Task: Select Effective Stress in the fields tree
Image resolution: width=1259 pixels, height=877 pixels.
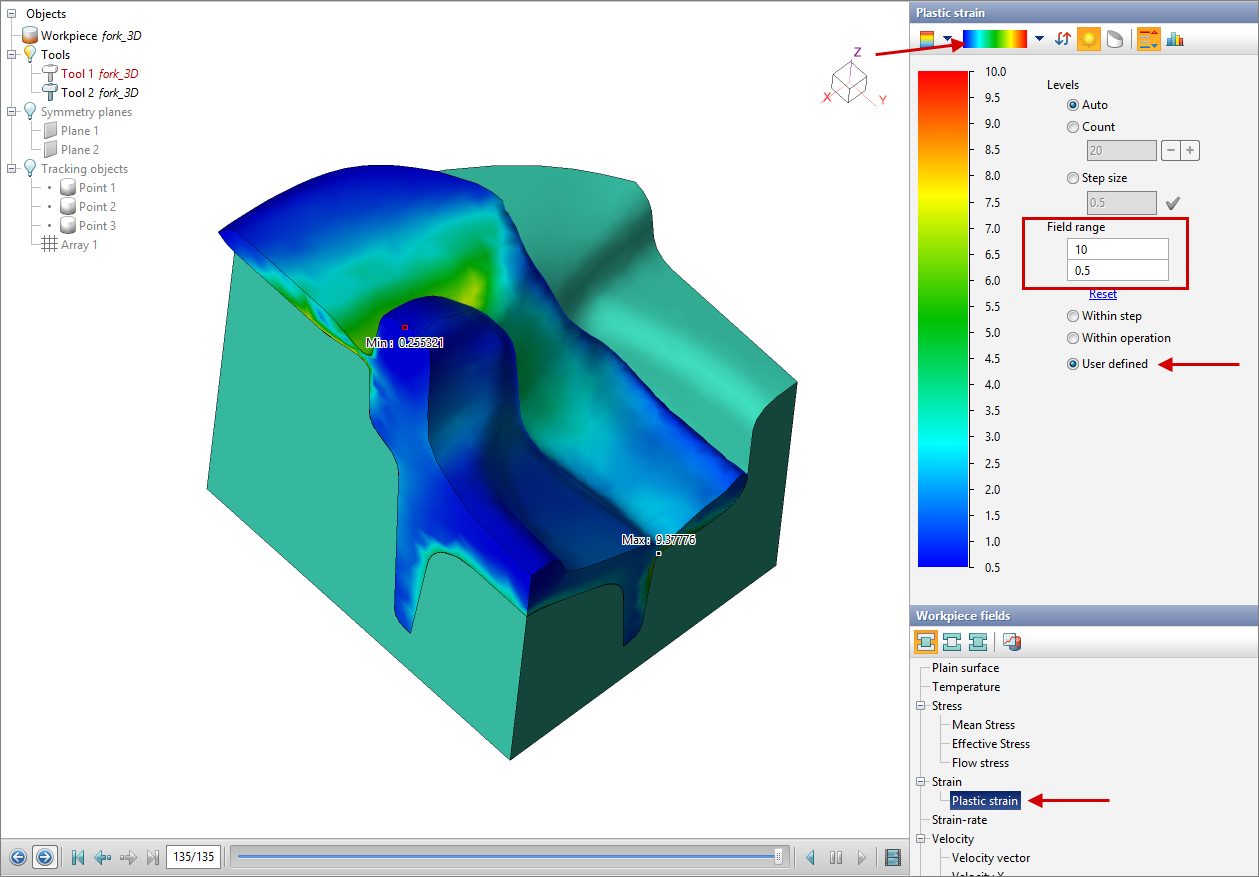Action: click(990, 744)
